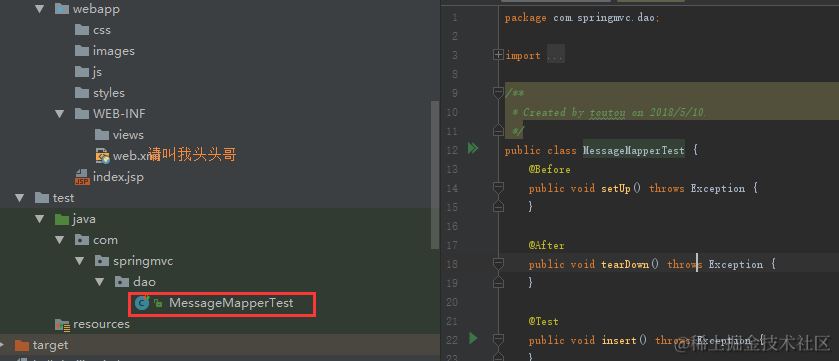Click line number 21 in gutter
The width and height of the screenshot is (839, 361).
click(453, 321)
